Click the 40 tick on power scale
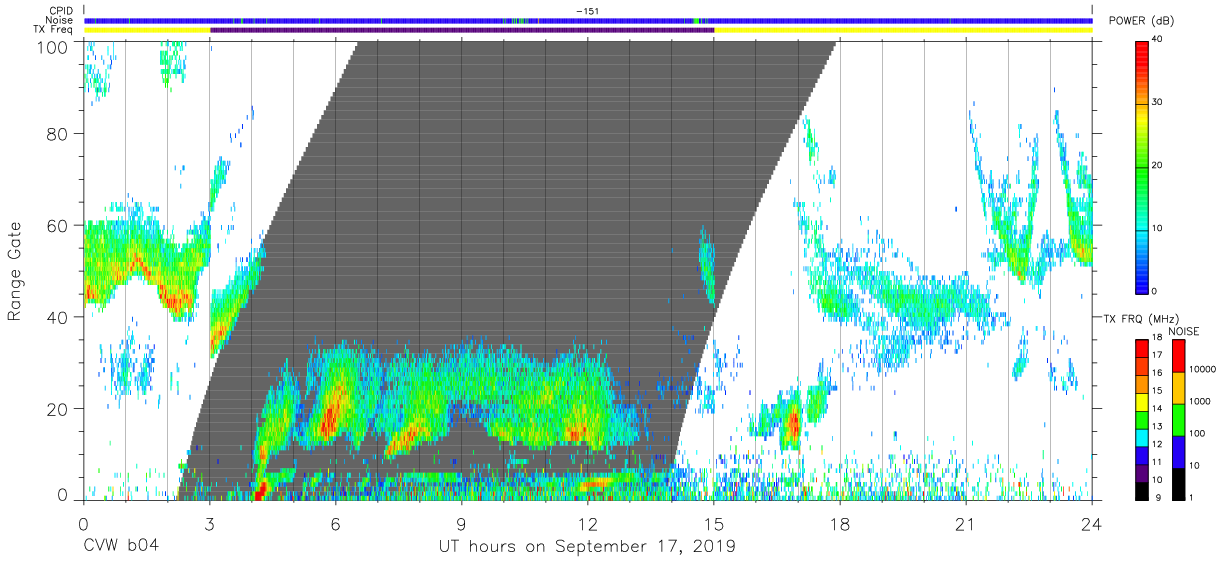 tap(1158, 40)
